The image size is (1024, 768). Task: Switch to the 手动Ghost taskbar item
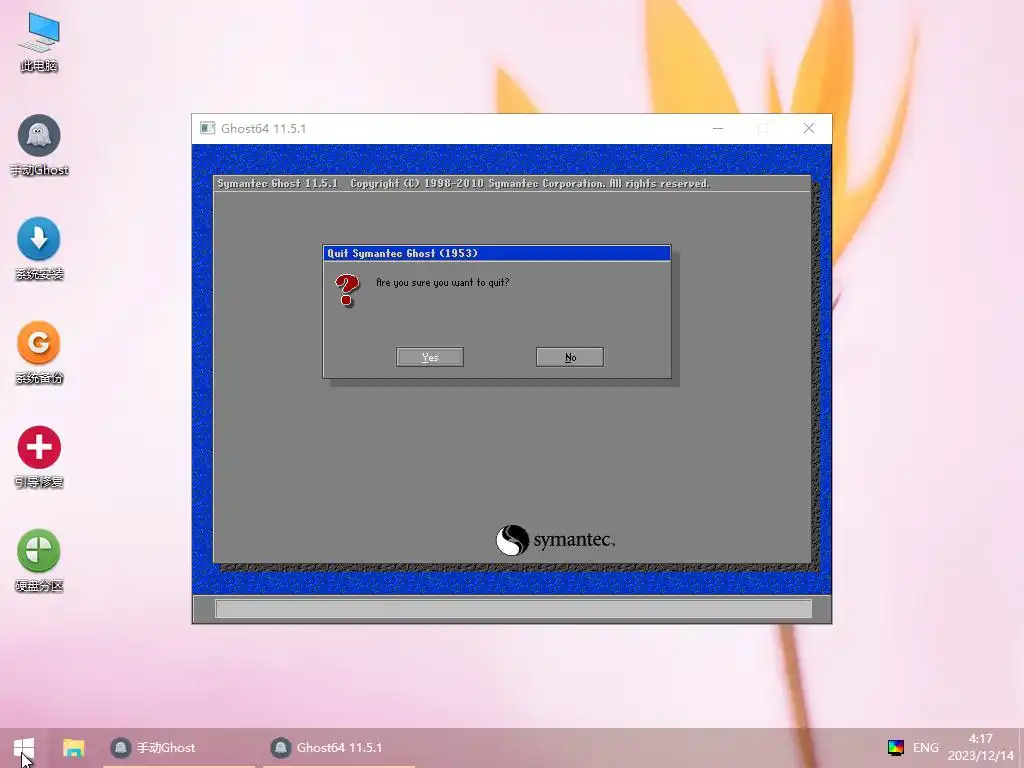coord(179,748)
